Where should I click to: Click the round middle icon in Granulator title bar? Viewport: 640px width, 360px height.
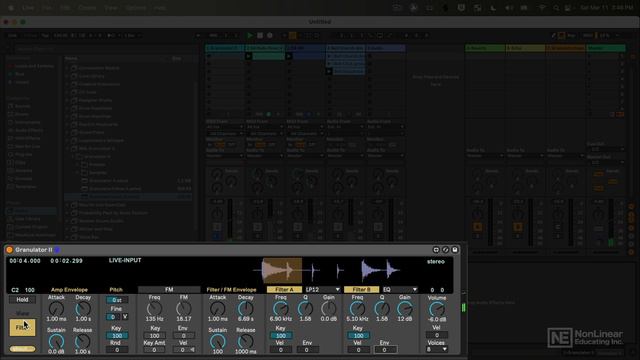click(x=445, y=250)
